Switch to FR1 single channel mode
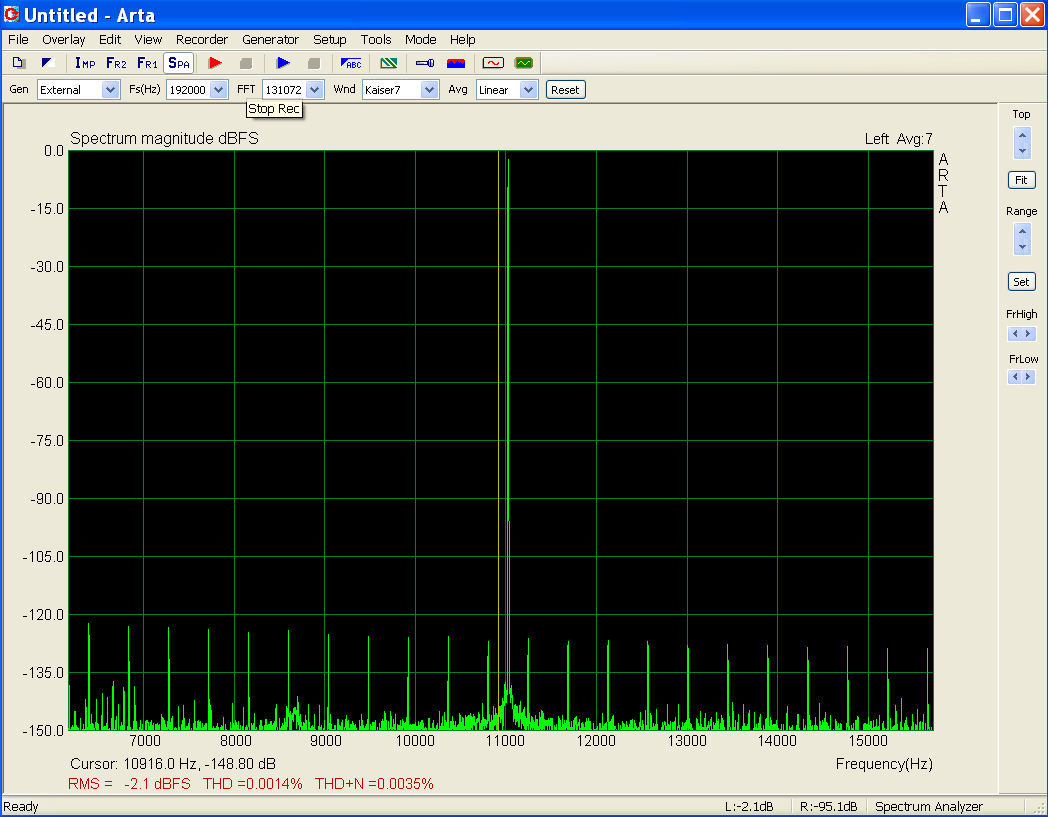Image resolution: width=1048 pixels, height=817 pixels. [x=147, y=63]
